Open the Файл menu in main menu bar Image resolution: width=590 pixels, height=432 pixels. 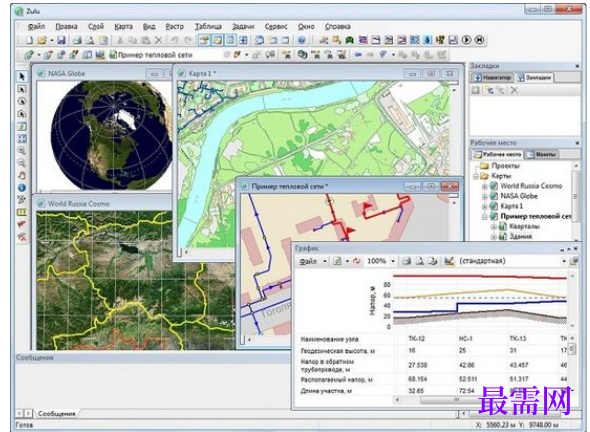tap(36, 26)
